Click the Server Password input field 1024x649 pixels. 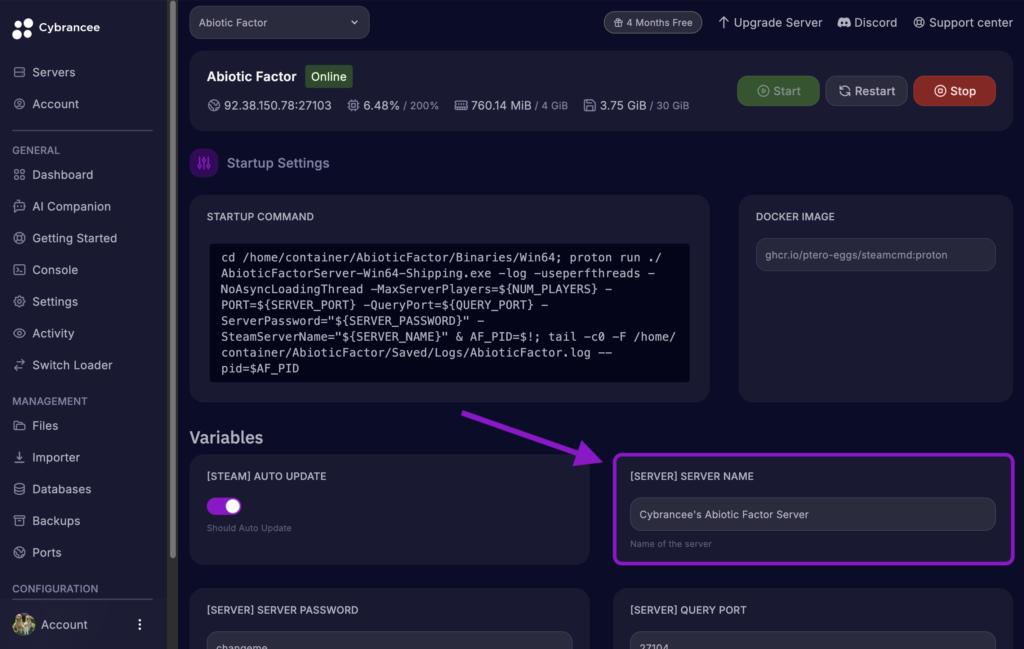pyautogui.click(x=389, y=641)
